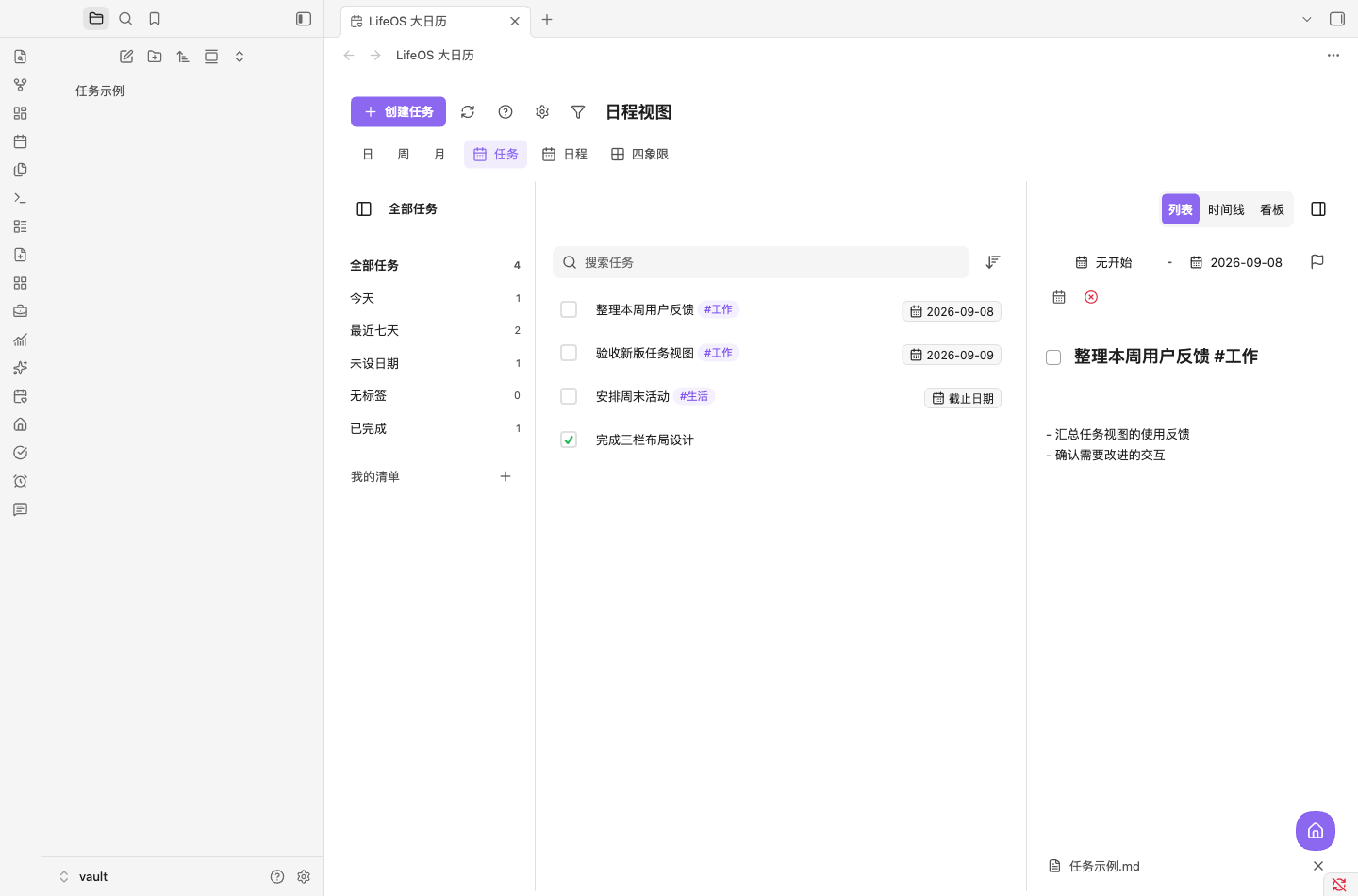Click the #生活 tag
1358x896 pixels.
pyautogui.click(x=694, y=396)
